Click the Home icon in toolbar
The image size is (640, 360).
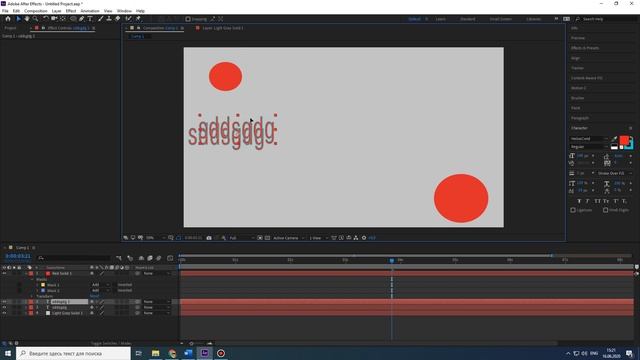point(8,19)
